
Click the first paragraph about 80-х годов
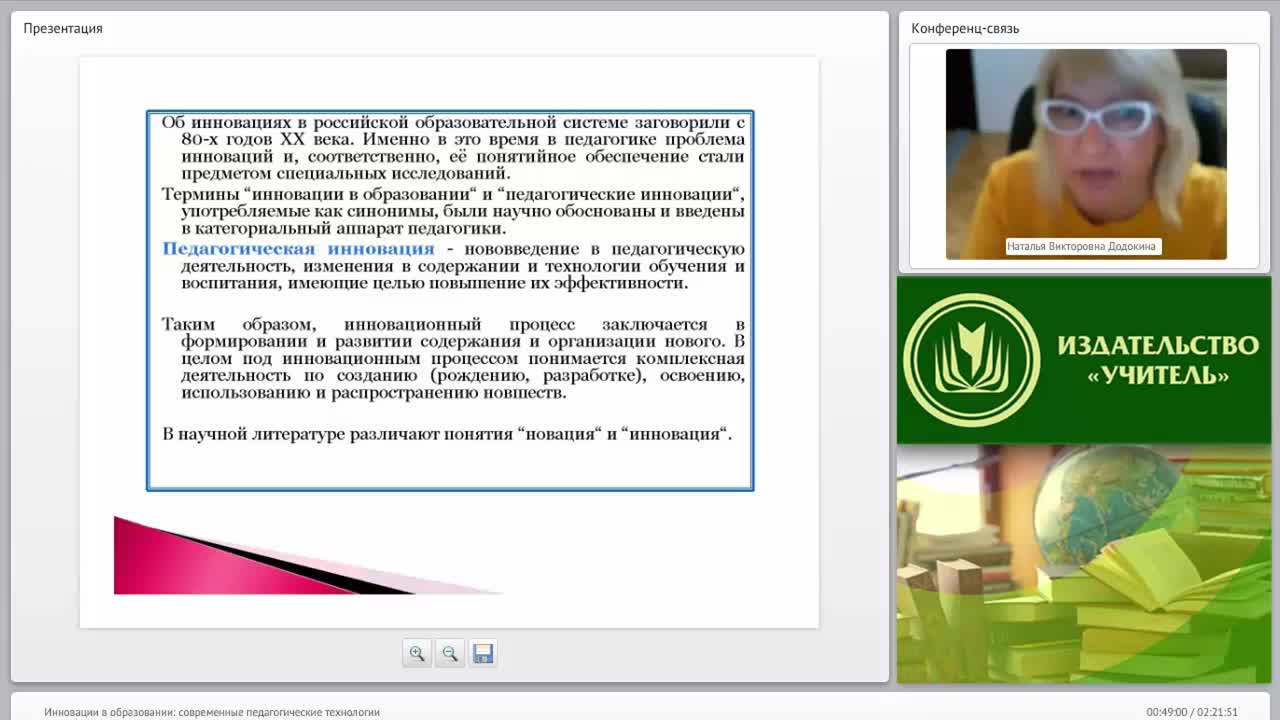coord(453,147)
